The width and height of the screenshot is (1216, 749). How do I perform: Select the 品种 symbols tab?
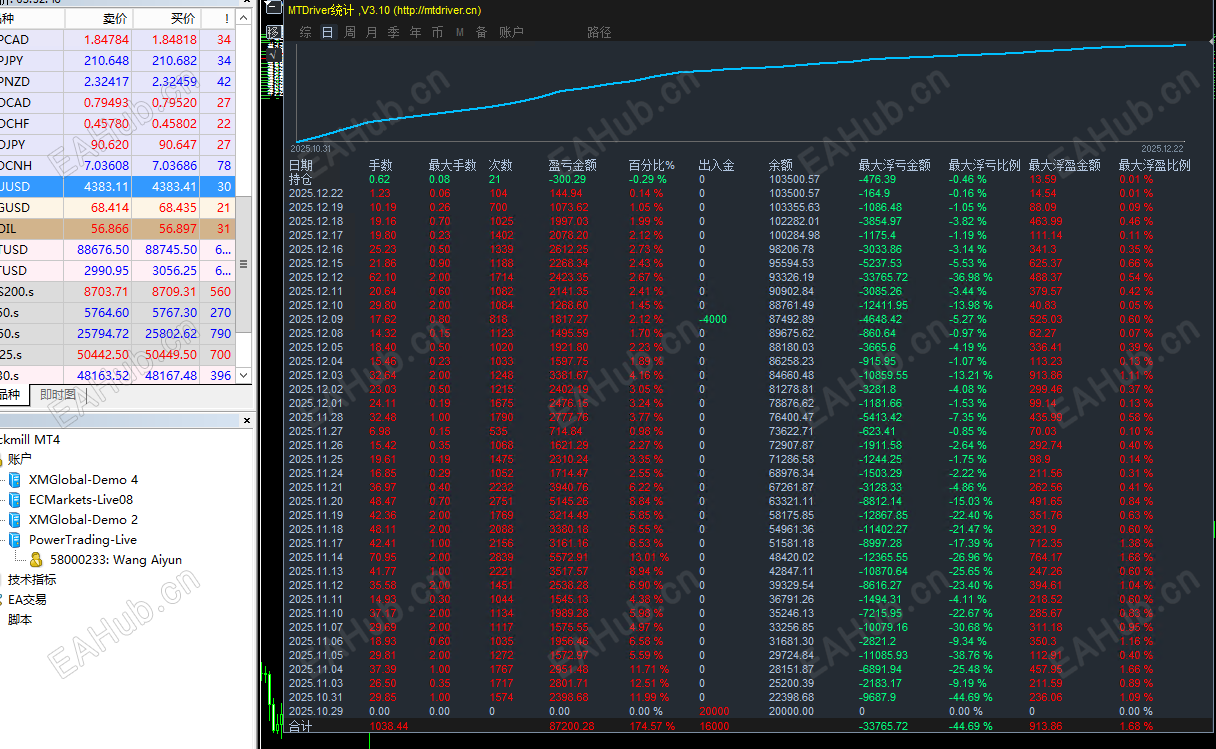point(12,395)
